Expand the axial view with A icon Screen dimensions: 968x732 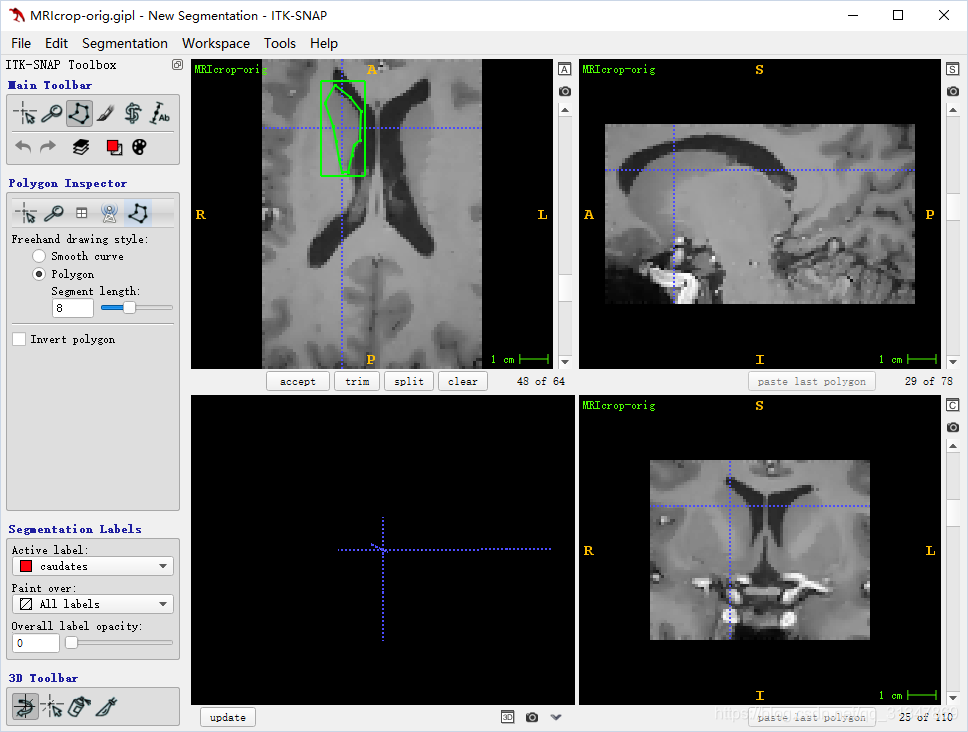(x=564, y=69)
